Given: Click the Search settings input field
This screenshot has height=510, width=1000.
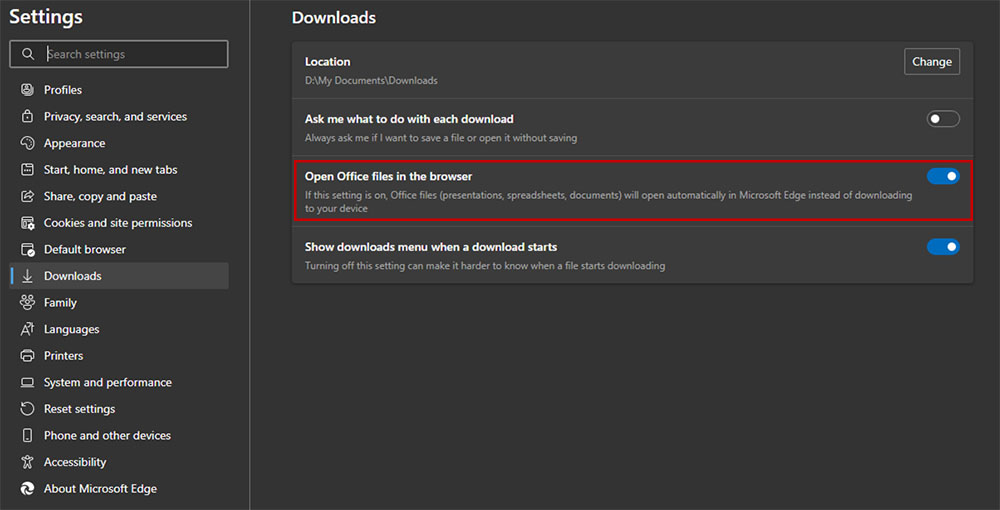Looking at the screenshot, I should tap(130, 54).
